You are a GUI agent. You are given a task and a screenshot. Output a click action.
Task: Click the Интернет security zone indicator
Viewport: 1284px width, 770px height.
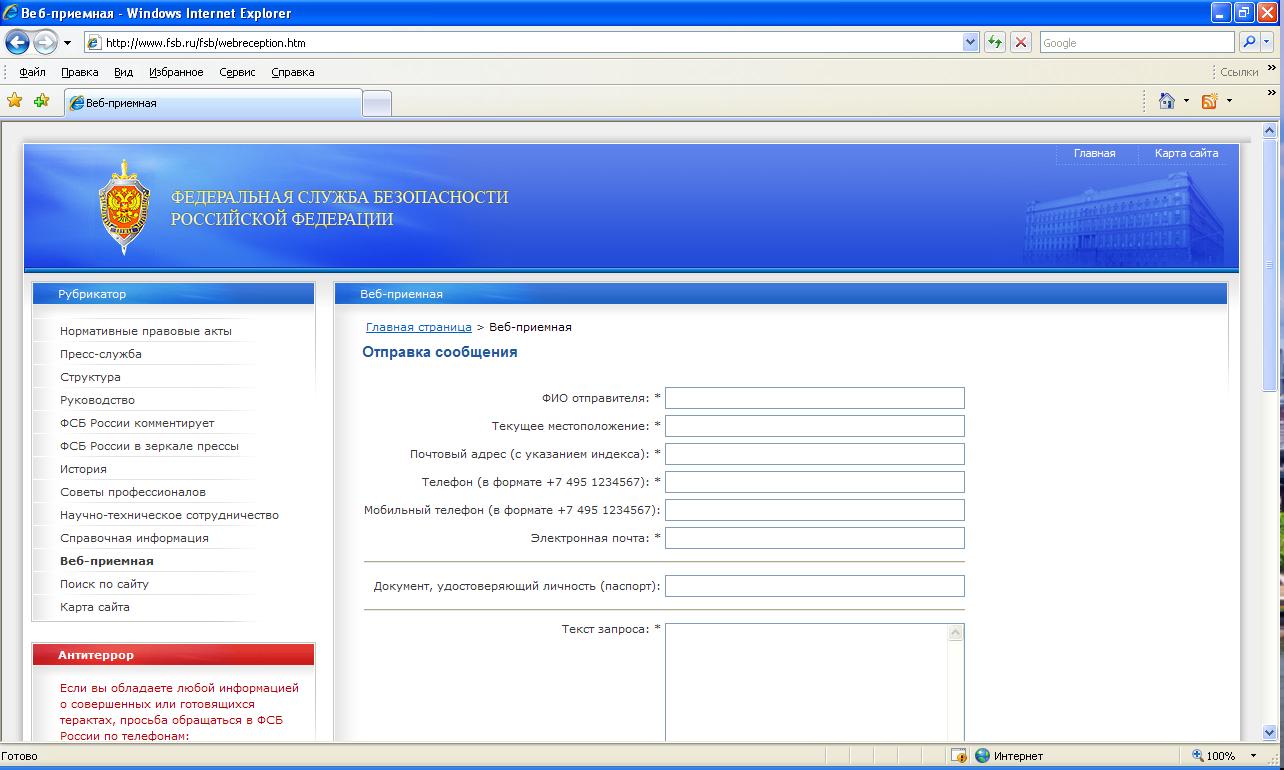tap(1008, 756)
